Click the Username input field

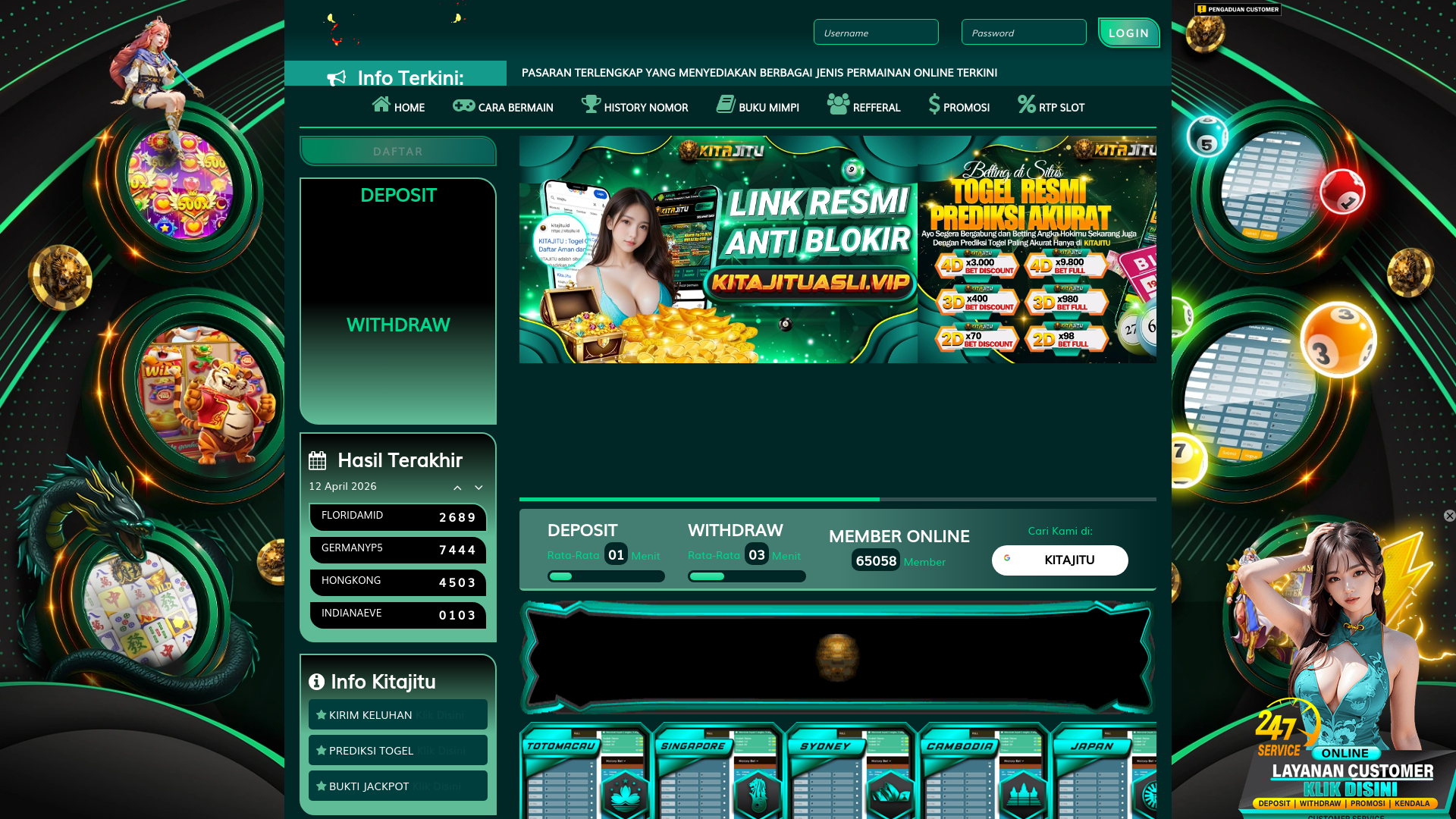coord(875,33)
